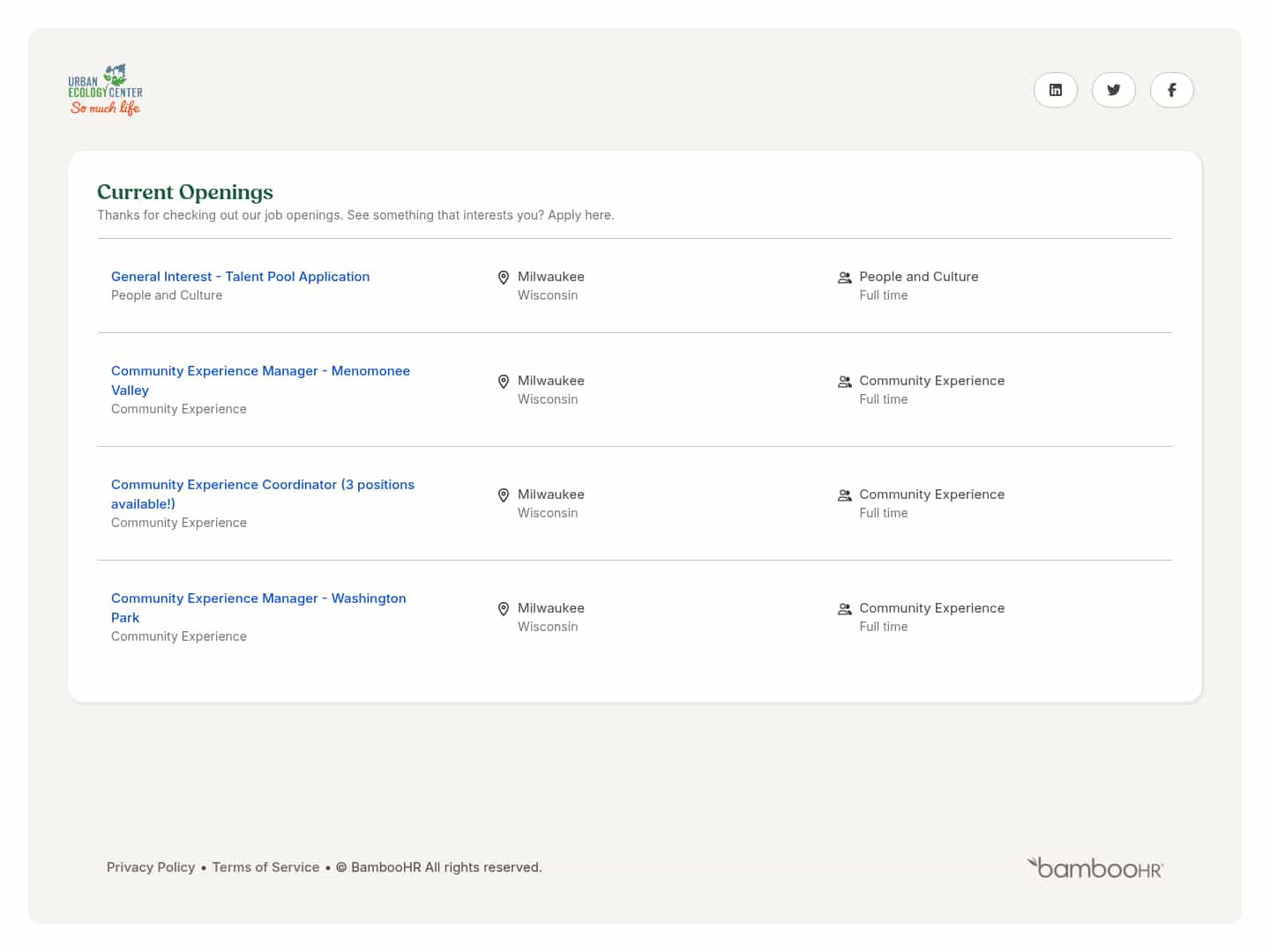Click '© BambooHR All rights reserved.' text

point(438,867)
